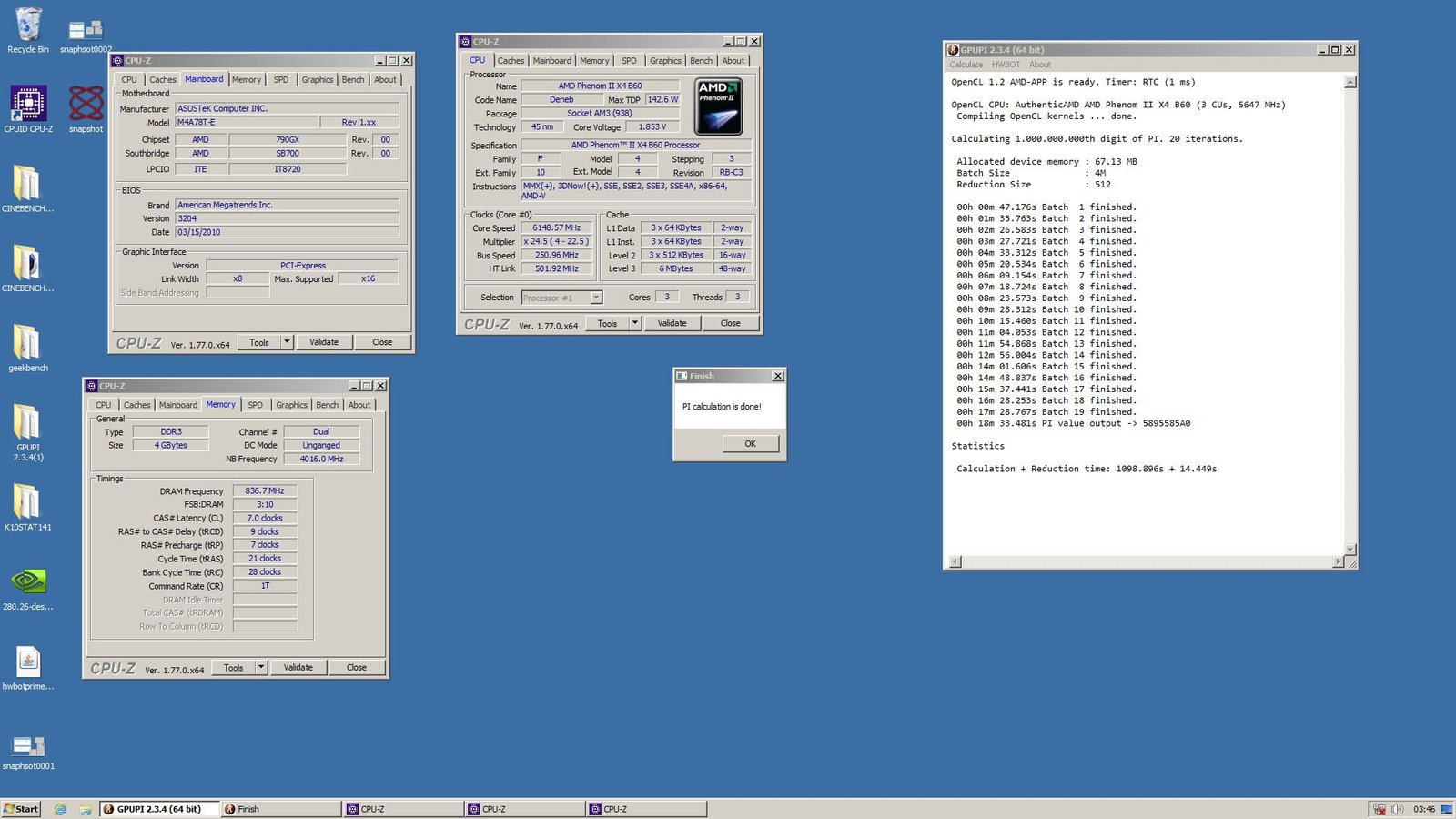Switch to the SPD tab in Memory window
Screen dimensions: 1456x819
tap(255, 405)
